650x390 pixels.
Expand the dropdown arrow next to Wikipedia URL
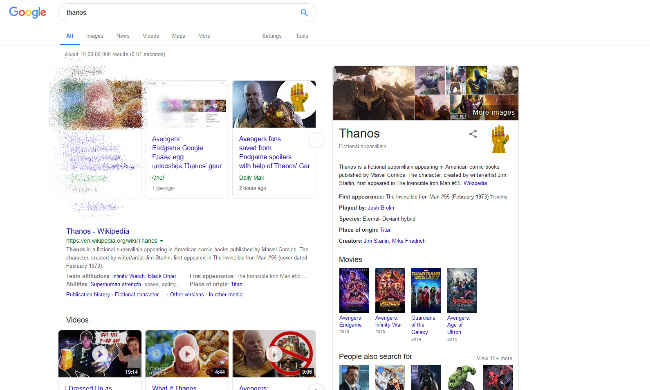pyautogui.click(x=162, y=240)
